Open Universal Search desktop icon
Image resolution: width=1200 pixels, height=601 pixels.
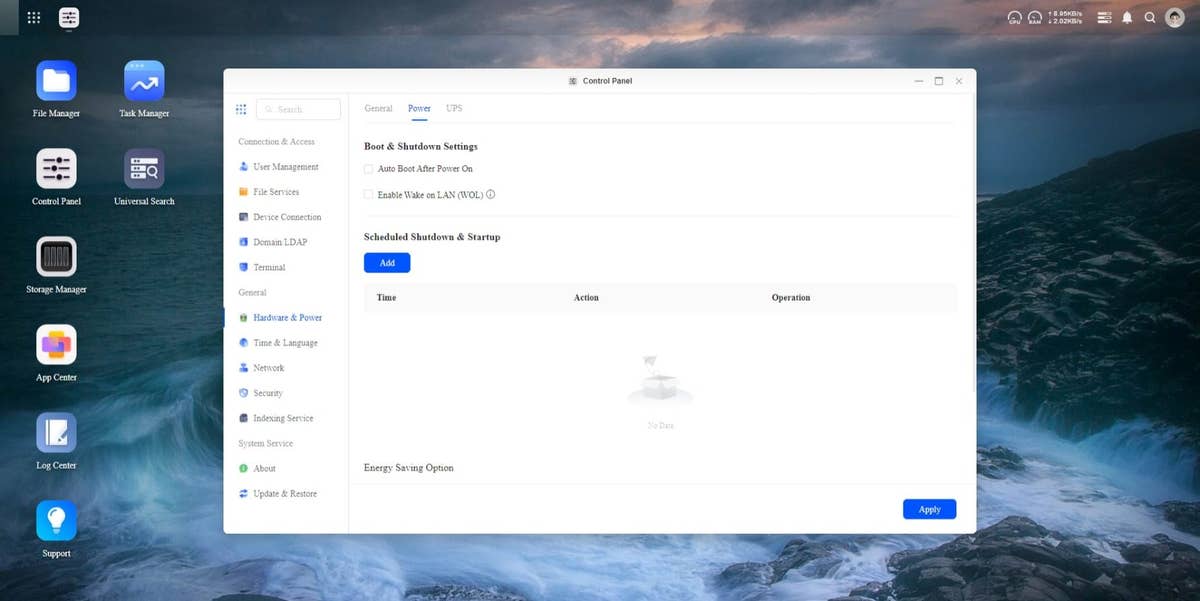(144, 169)
